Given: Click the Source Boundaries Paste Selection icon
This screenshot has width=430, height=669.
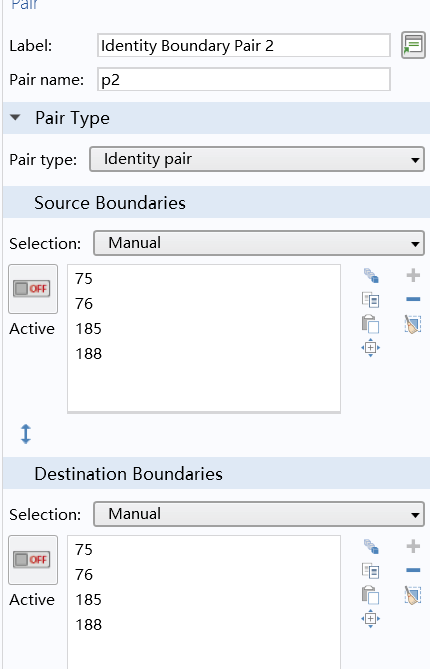Looking at the screenshot, I should point(370,324).
